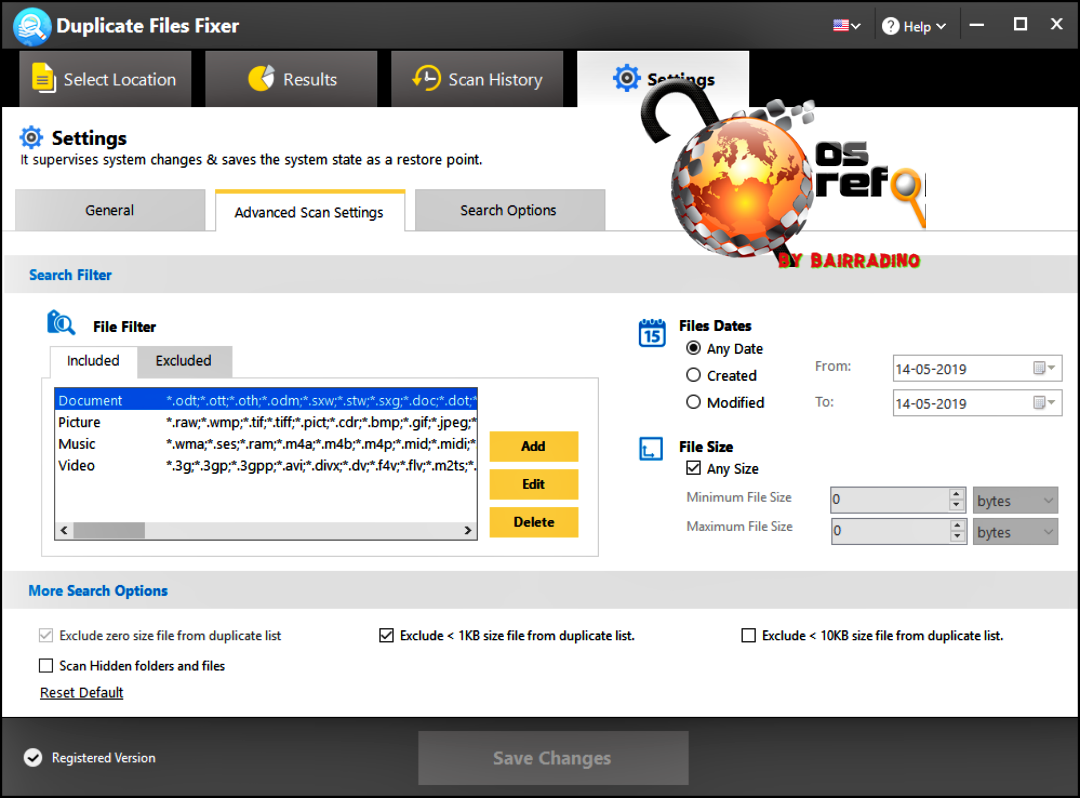Open the To date calendar picker
Screen dimensions: 1080x798
tap(1043, 402)
